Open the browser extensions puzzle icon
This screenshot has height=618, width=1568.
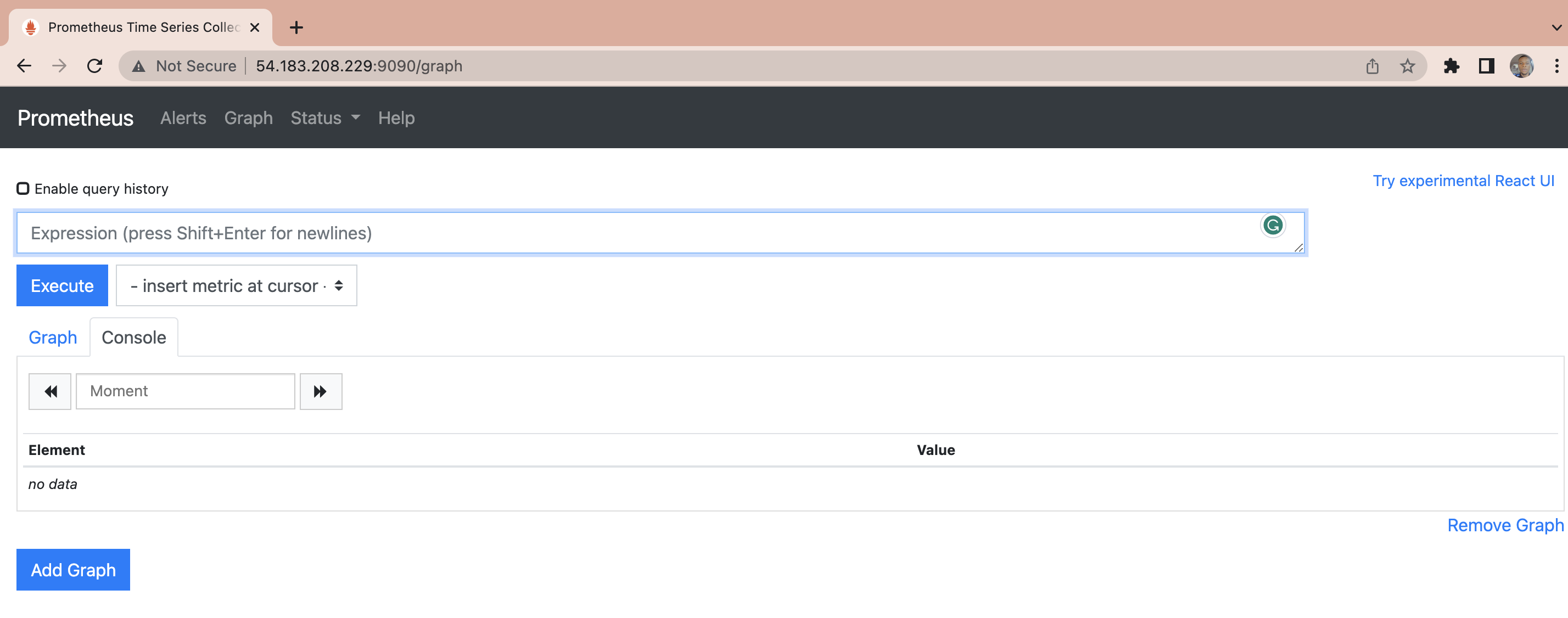tap(1451, 66)
